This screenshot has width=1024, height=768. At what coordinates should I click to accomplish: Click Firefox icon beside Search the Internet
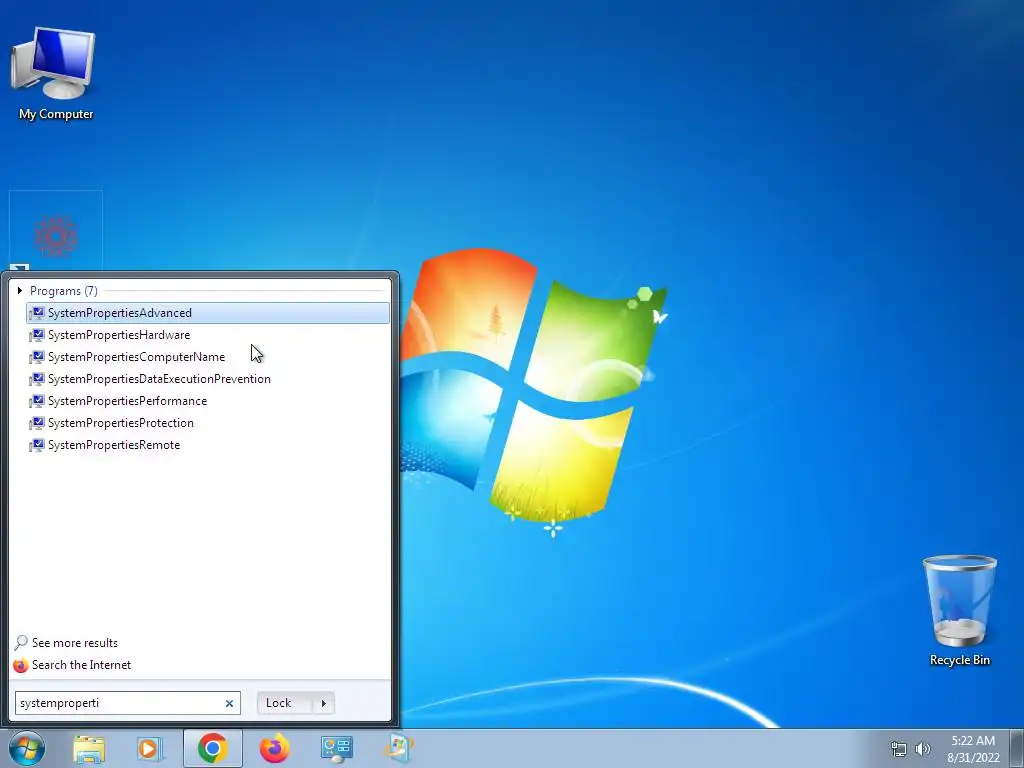[x=21, y=665]
